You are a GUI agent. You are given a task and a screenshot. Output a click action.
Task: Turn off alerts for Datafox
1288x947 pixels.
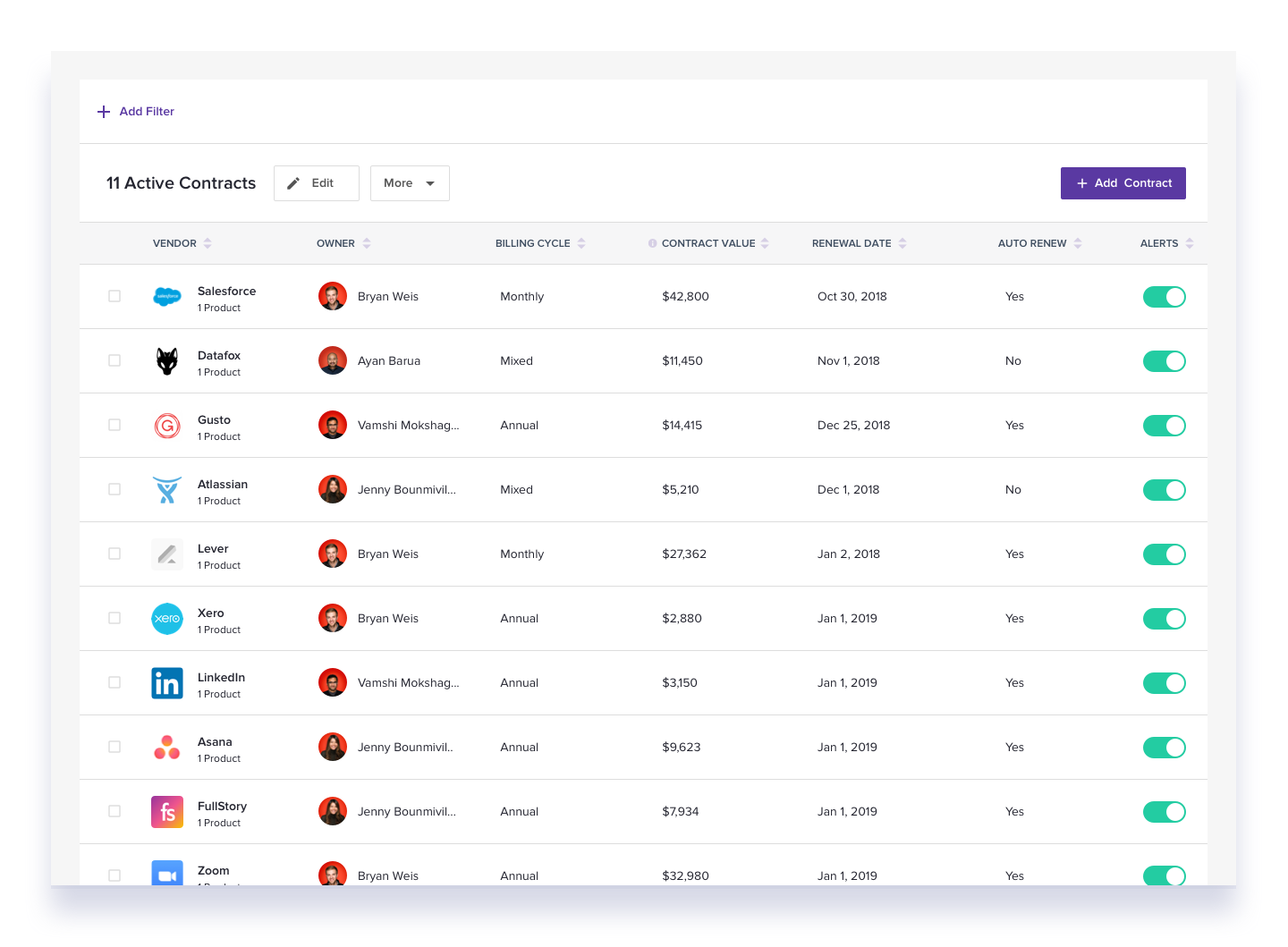coord(1165,361)
